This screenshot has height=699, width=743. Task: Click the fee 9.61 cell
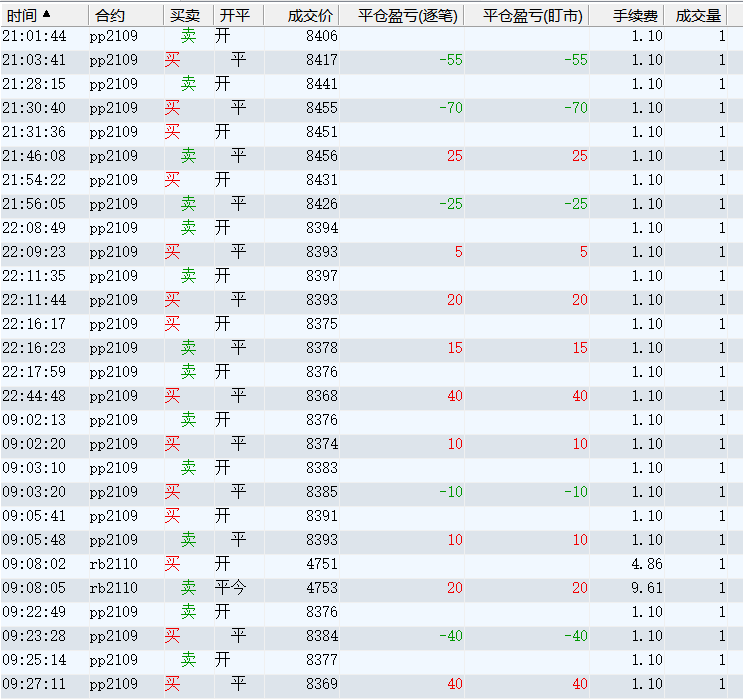point(647,588)
